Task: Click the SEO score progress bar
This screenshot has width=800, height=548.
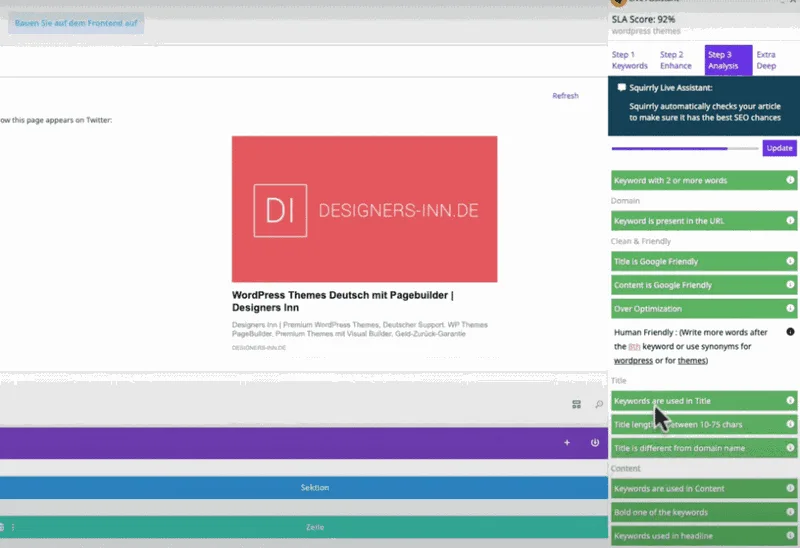Action: pyautogui.click(x=685, y=148)
